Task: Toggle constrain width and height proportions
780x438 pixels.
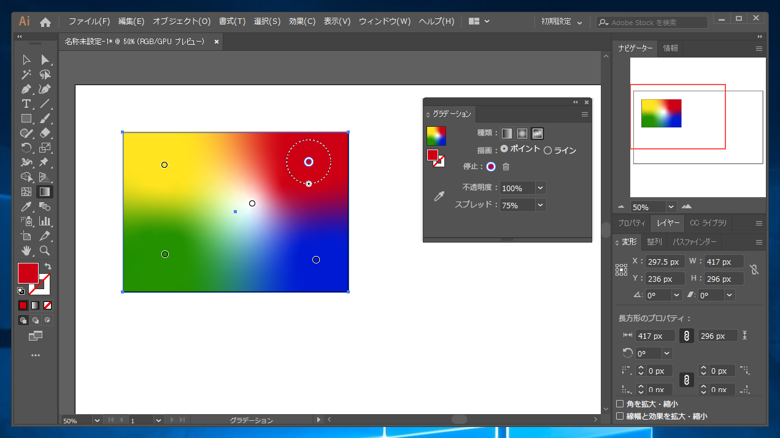Action: click(x=754, y=269)
